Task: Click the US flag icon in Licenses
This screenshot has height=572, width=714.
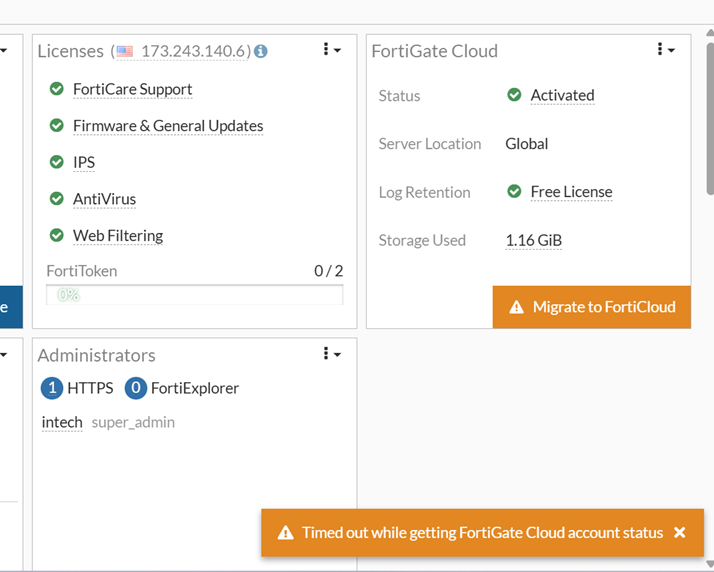Action: coord(124,51)
